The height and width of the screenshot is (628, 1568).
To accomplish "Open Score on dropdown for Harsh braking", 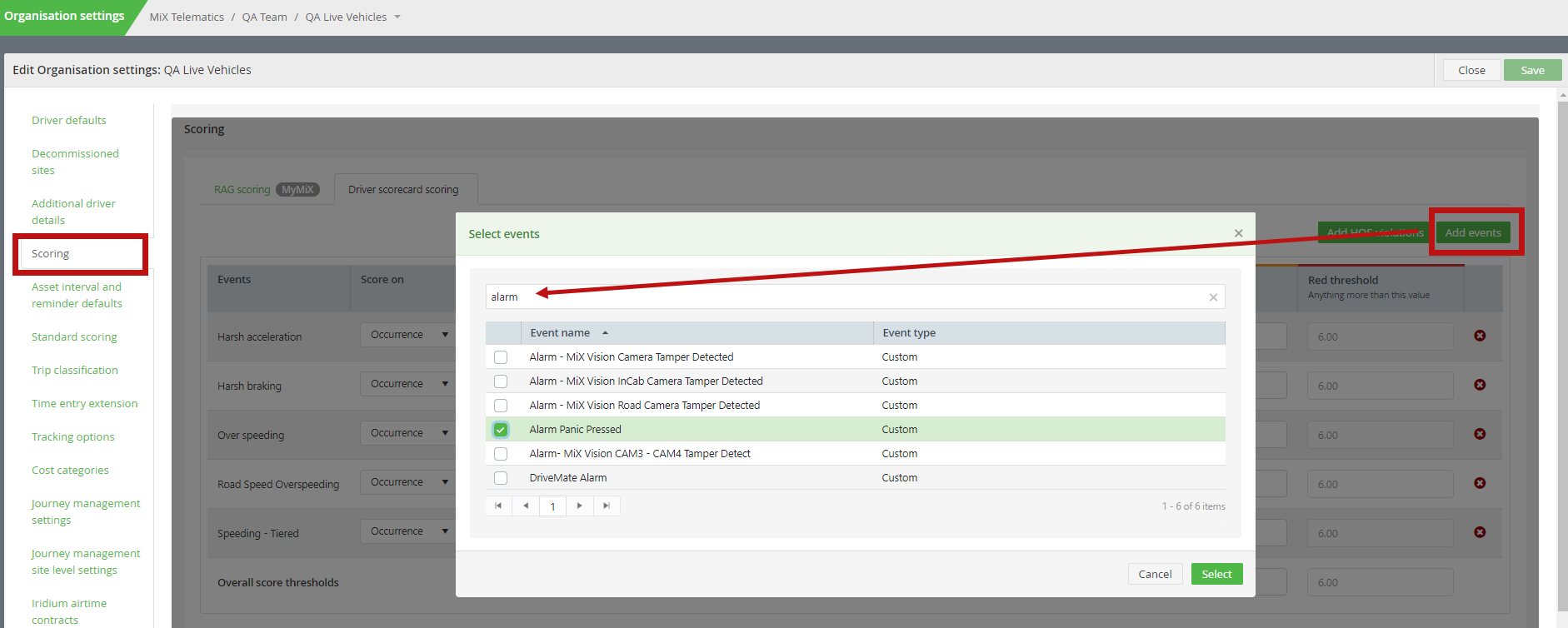I will click(408, 384).
